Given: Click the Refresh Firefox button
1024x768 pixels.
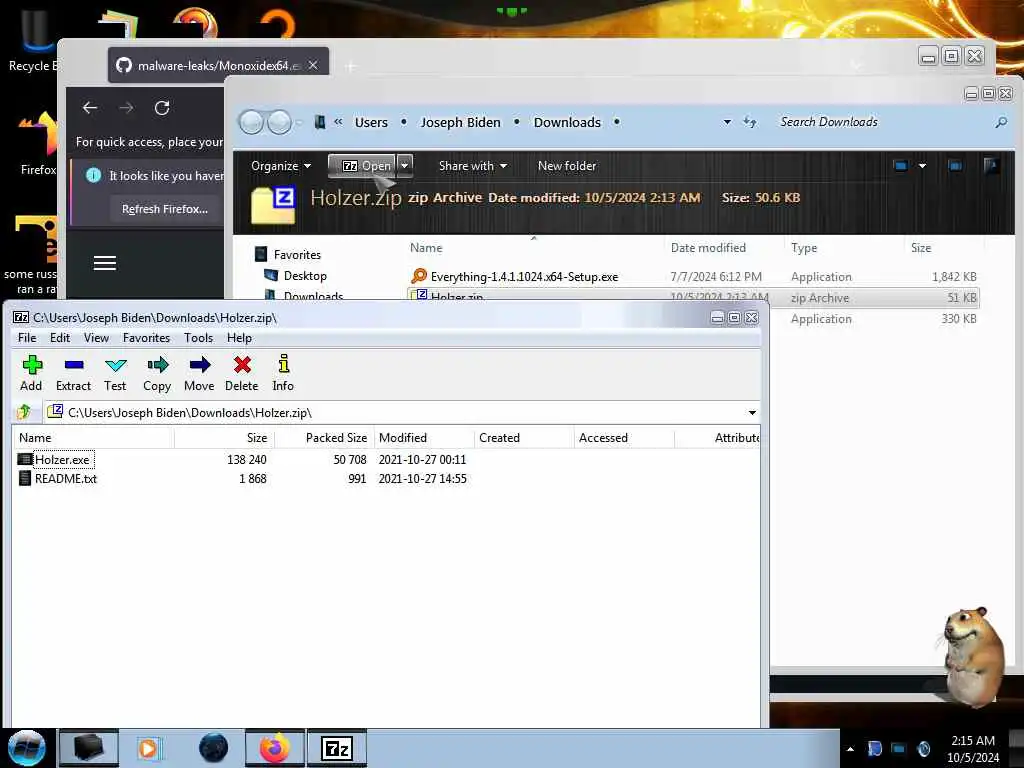Looking at the screenshot, I should click(165, 209).
